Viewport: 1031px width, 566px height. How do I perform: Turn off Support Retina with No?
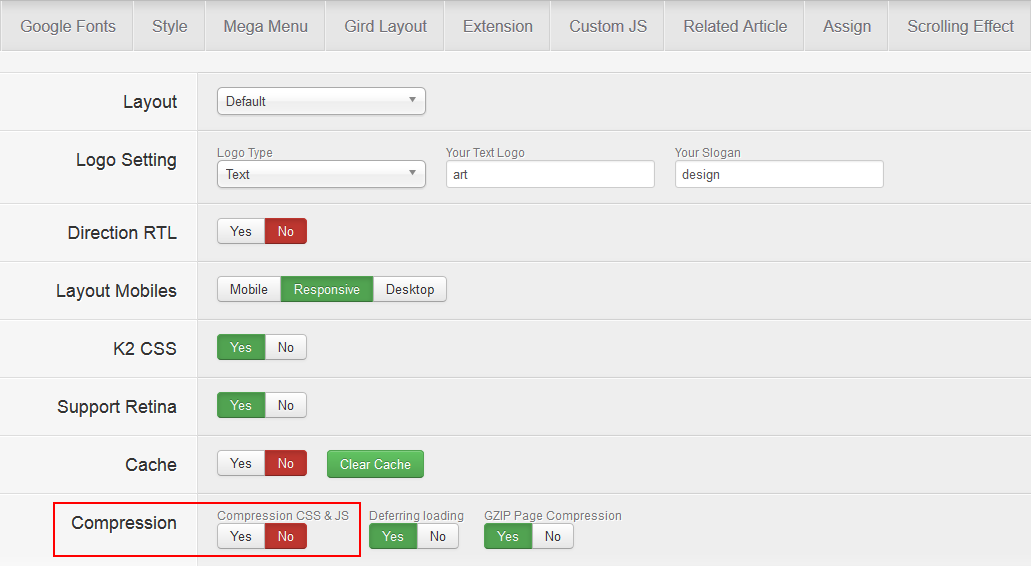286,405
